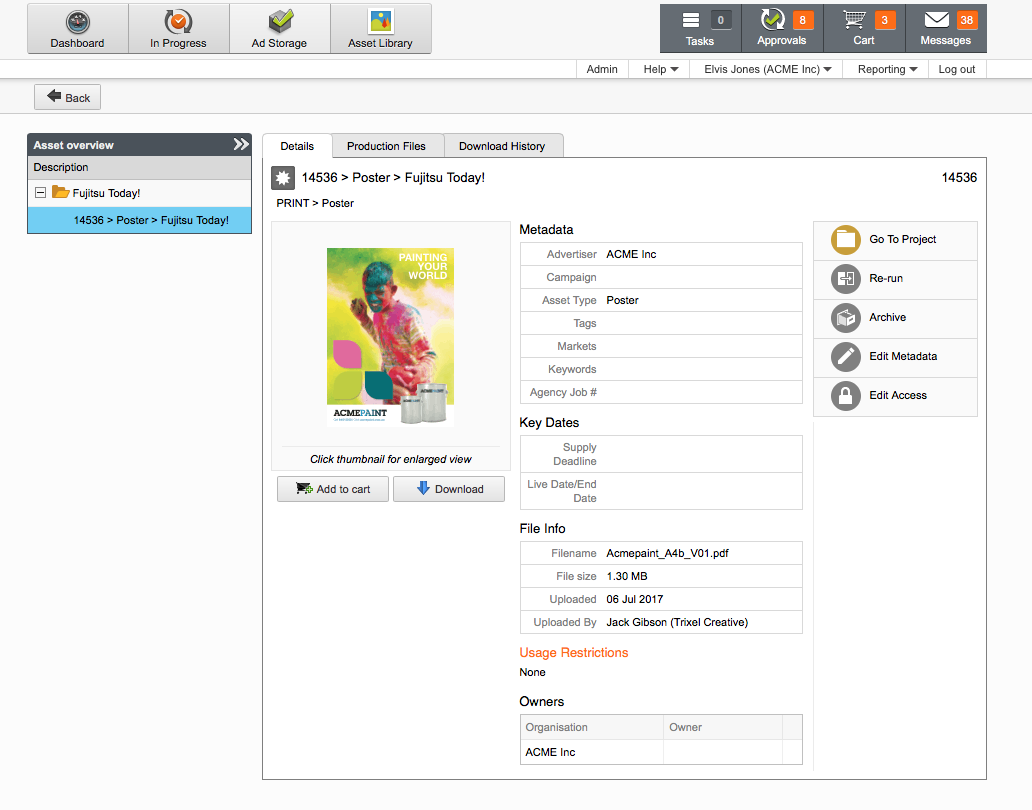The height and width of the screenshot is (810, 1032).
Task: Click the Asset Type value Poster
Action: 623,300
